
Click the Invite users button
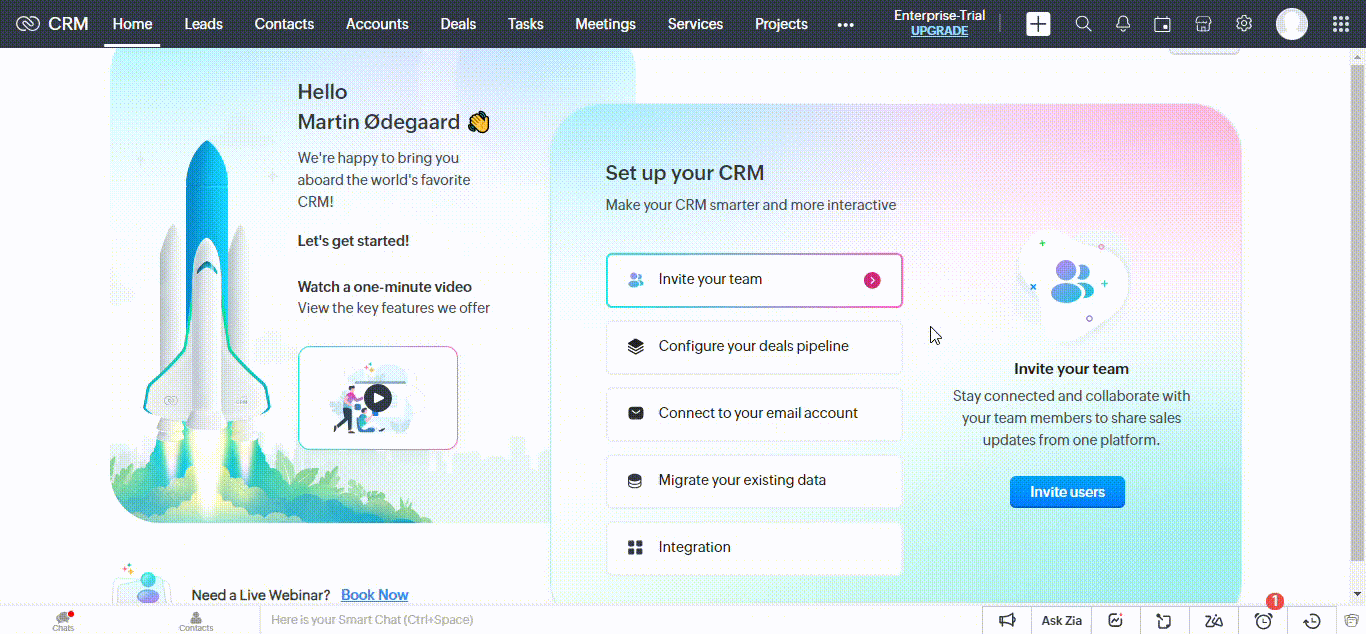(1067, 491)
